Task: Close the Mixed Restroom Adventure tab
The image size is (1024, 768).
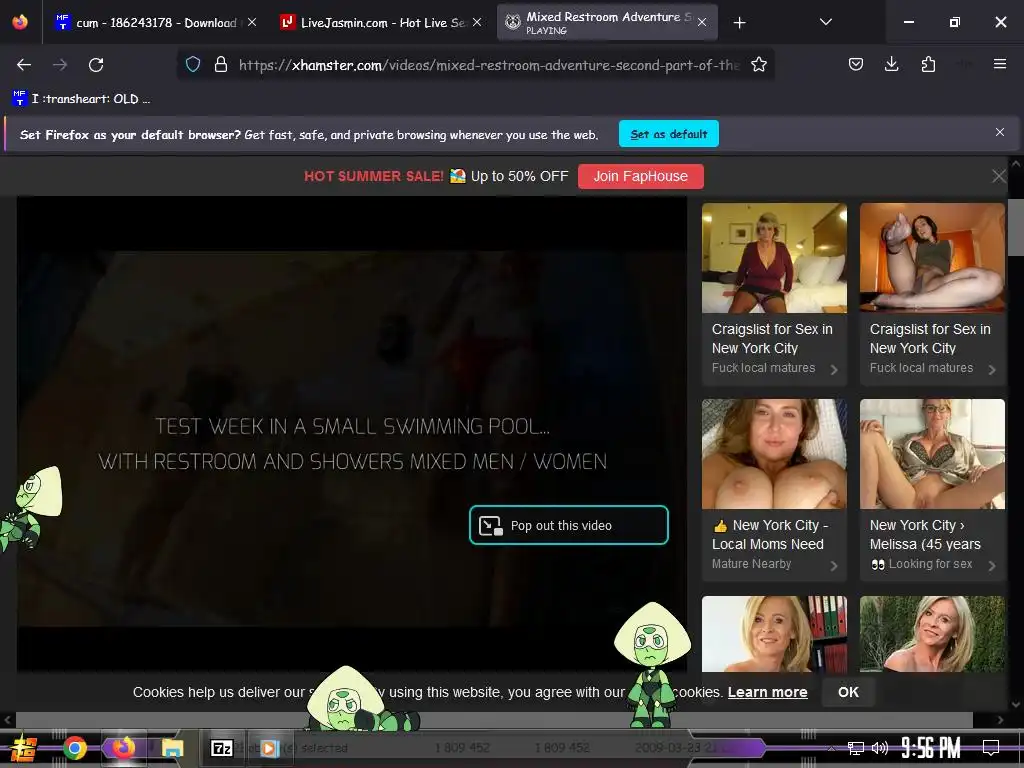Action: click(x=702, y=22)
